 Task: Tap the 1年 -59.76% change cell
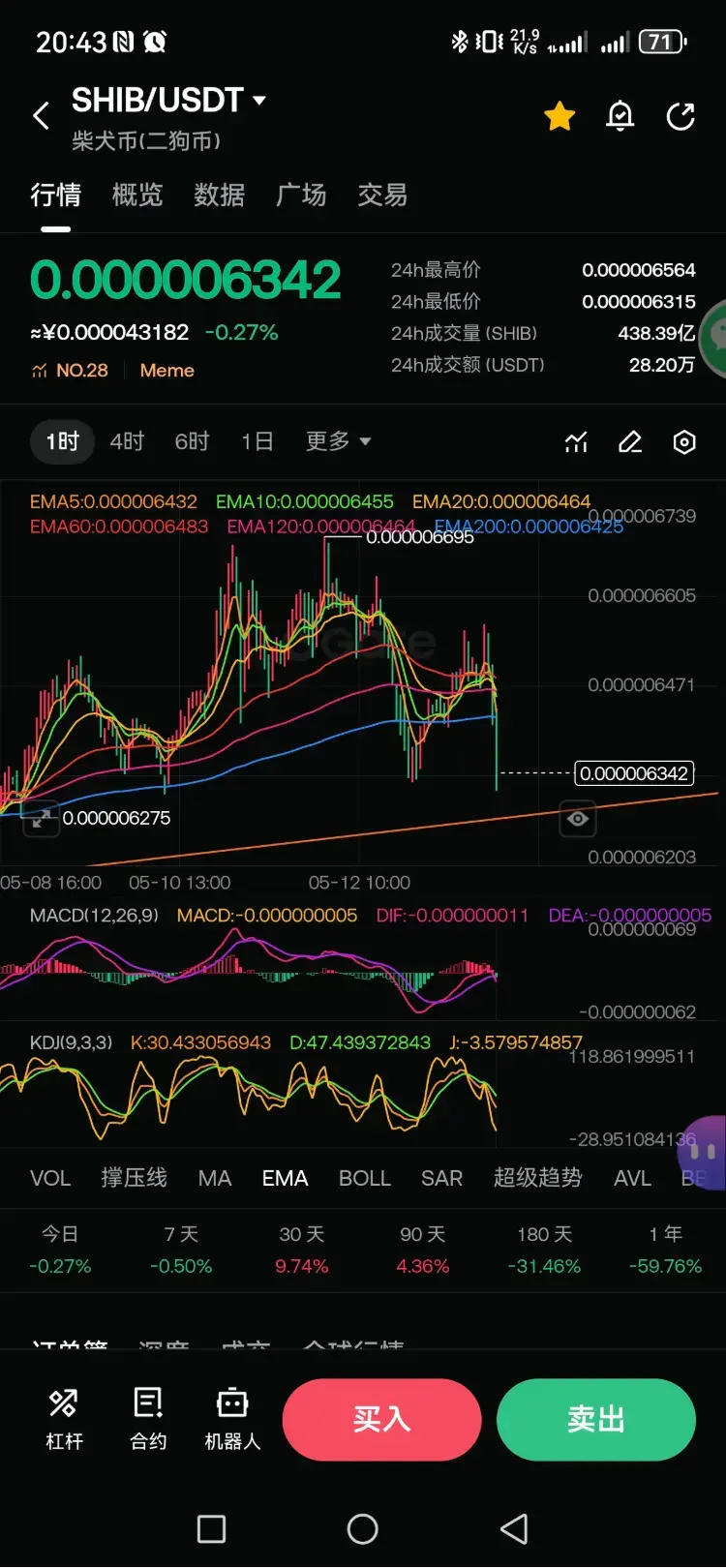pos(665,1250)
